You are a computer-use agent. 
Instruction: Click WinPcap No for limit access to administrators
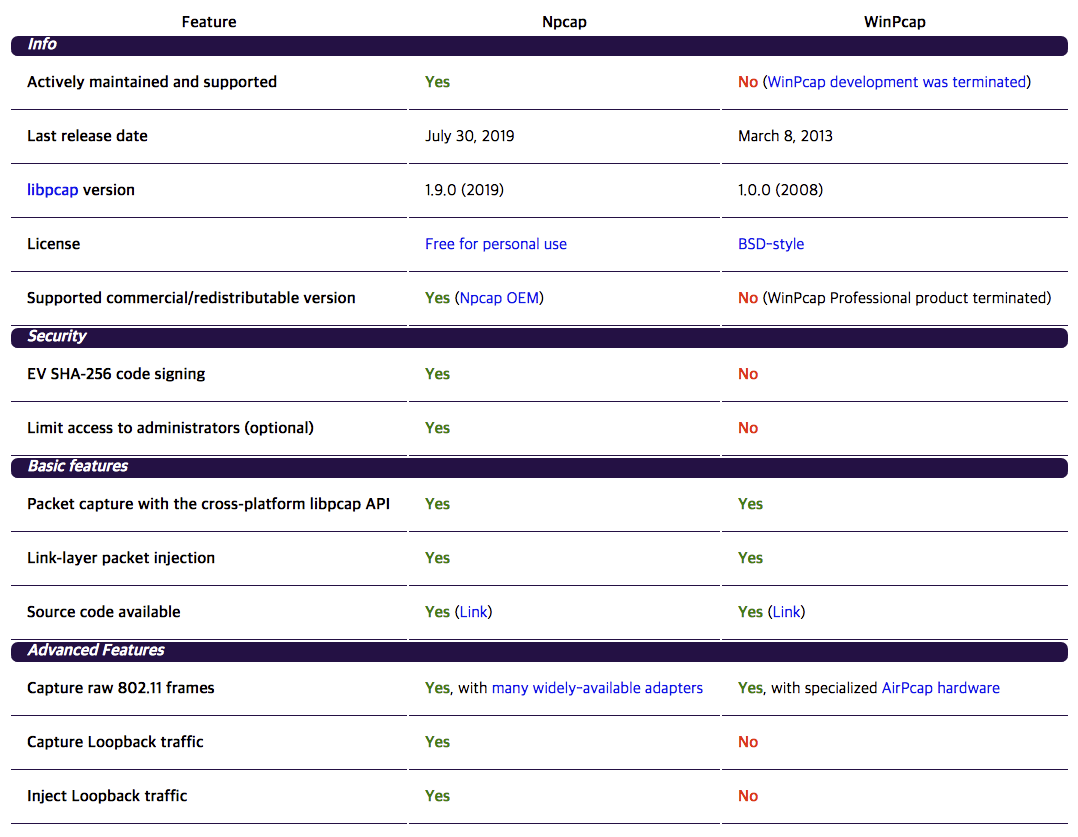click(x=748, y=428)
